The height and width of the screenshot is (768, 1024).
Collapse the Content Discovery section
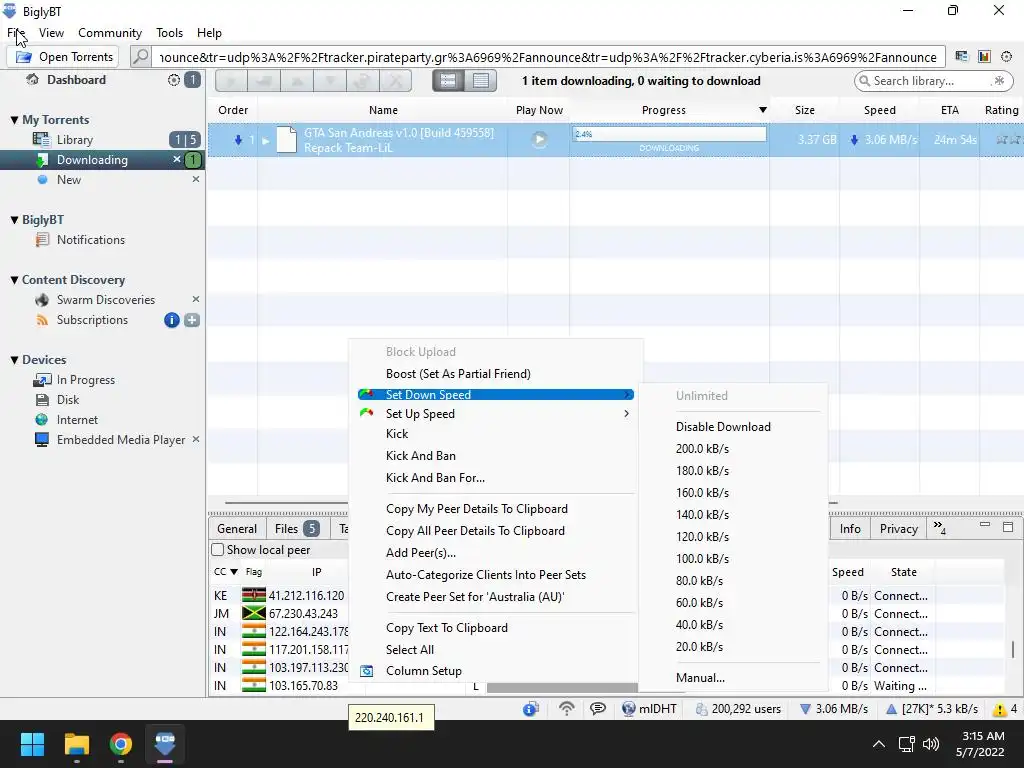click(x=14, y=280)
